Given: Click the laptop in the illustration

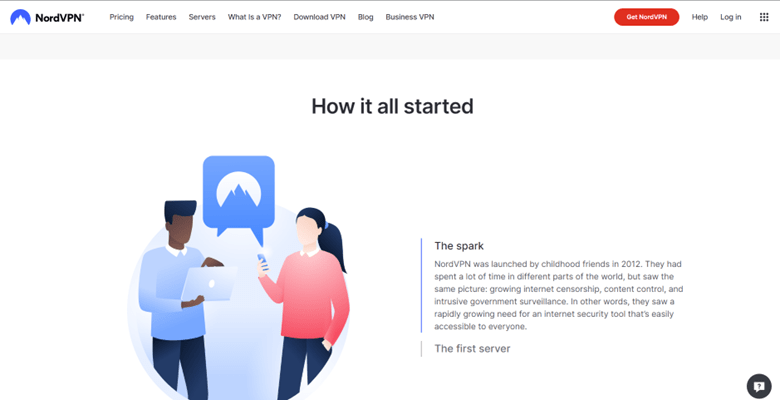Looking at the screenshot, I should (209, 284).
